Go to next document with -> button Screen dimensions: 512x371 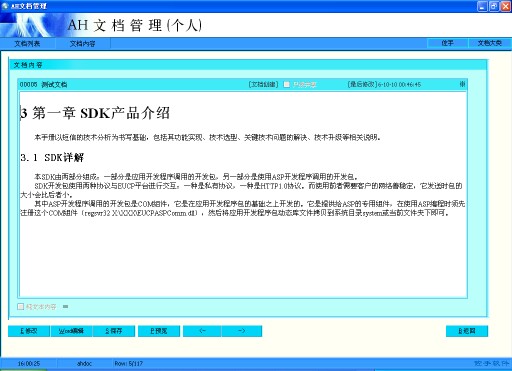pyautogui.click(x=242, y=331)
